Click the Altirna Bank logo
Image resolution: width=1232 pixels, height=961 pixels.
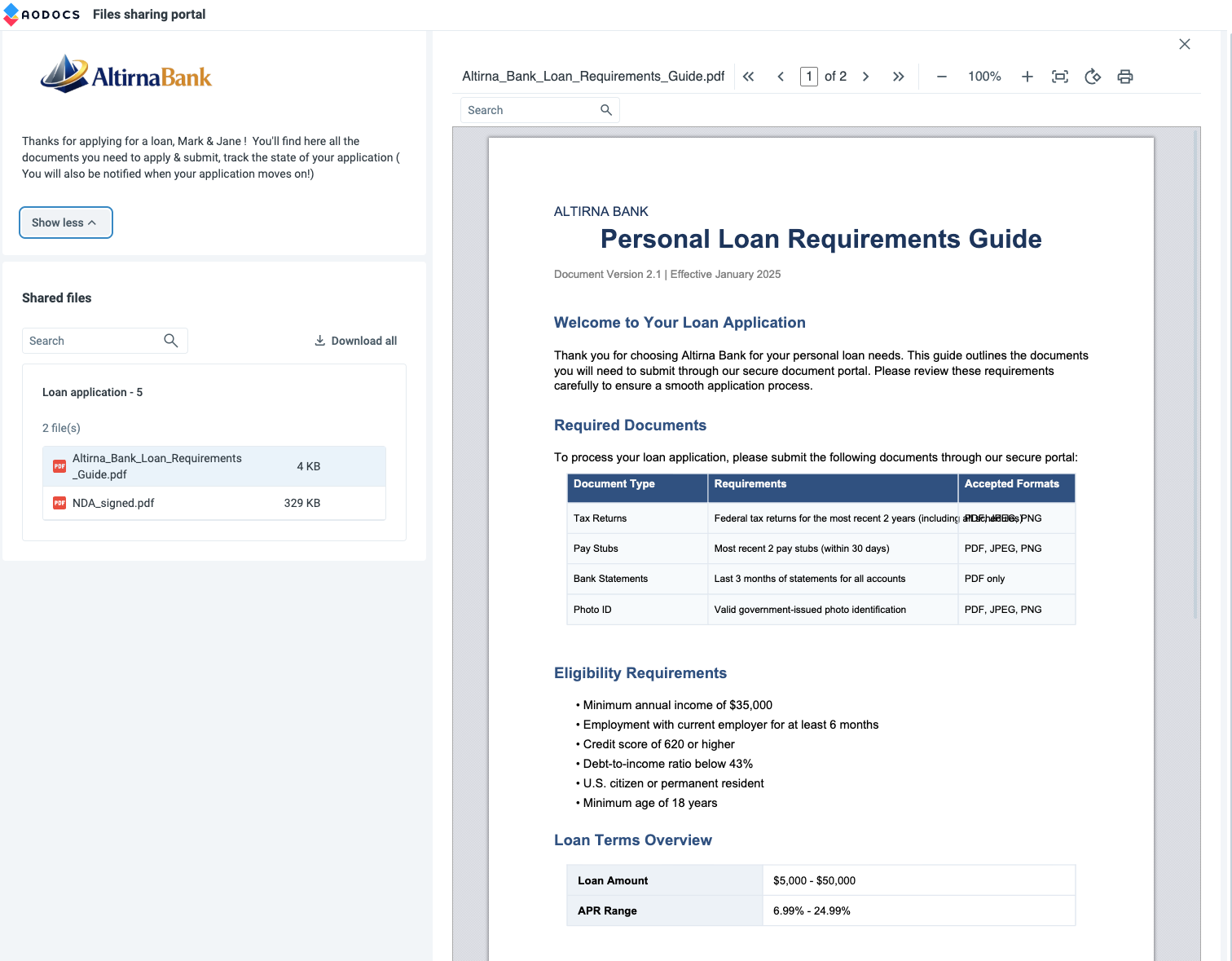click(x=126, y=74)
